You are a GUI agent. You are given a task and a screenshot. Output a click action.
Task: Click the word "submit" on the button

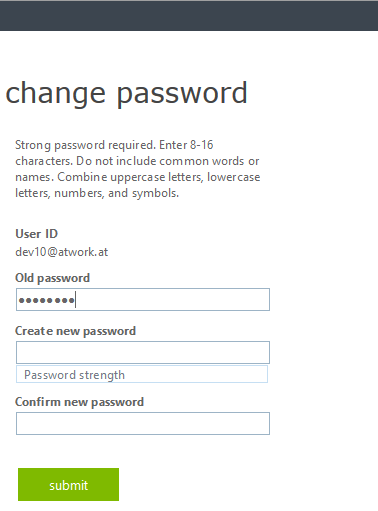pyautogui.click(x=69, y=485)
